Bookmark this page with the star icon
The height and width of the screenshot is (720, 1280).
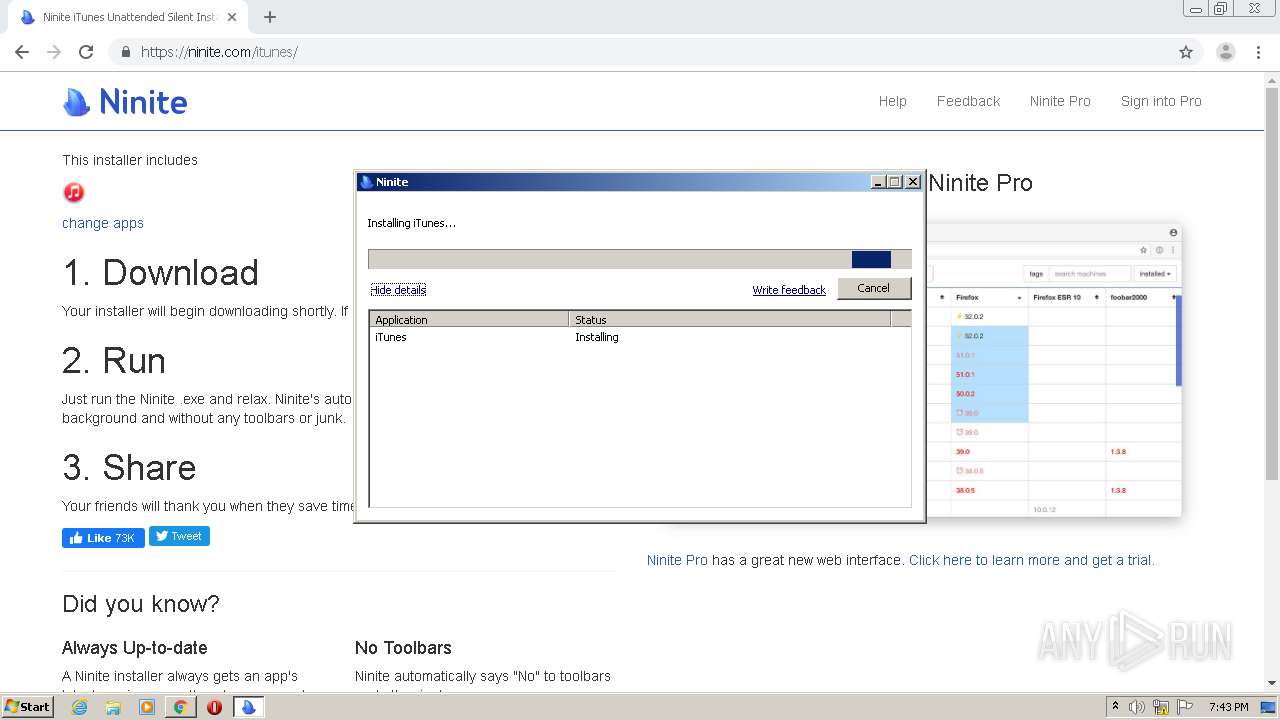(x=1186, y=52)
